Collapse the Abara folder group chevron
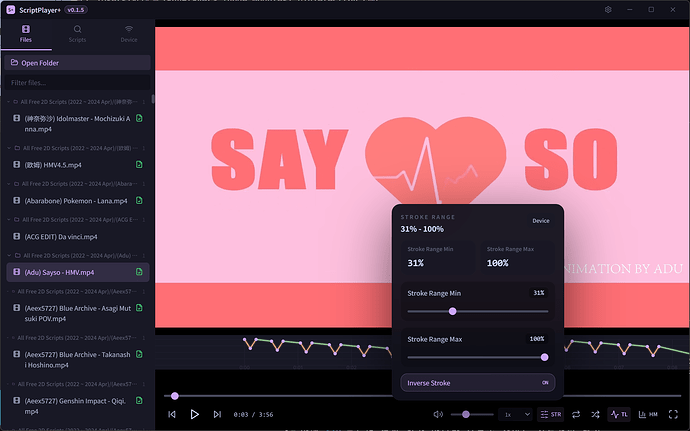This screenshot has height=431, width=690. click(9, 184)
